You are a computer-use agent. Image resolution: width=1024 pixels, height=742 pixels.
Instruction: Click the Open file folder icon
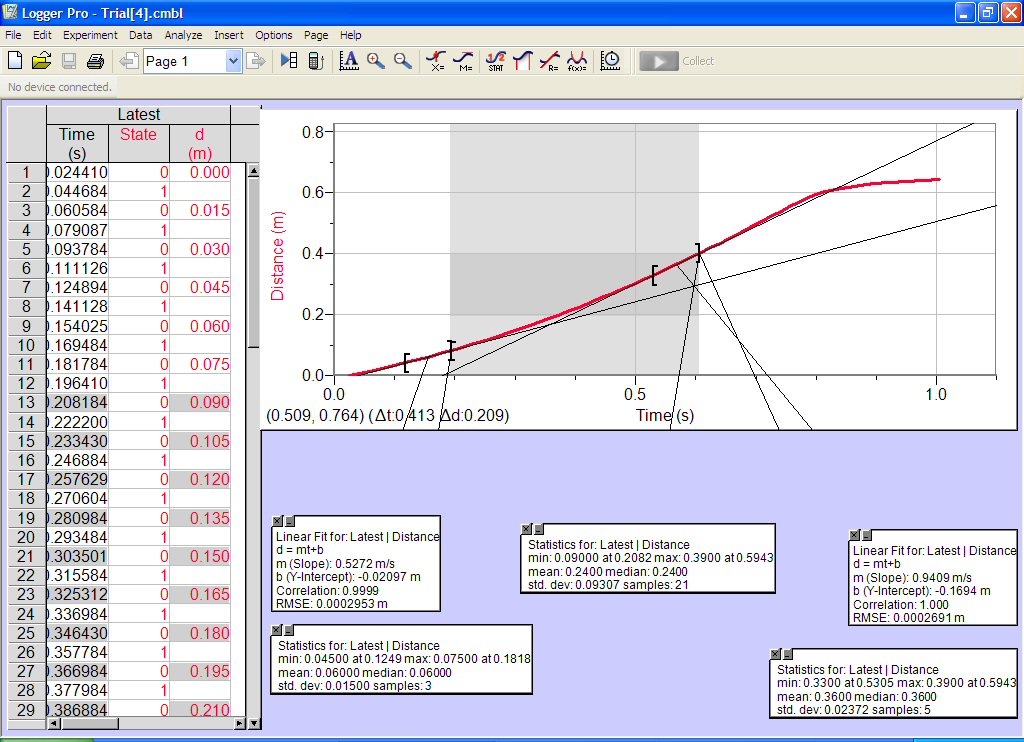(41, 61)
